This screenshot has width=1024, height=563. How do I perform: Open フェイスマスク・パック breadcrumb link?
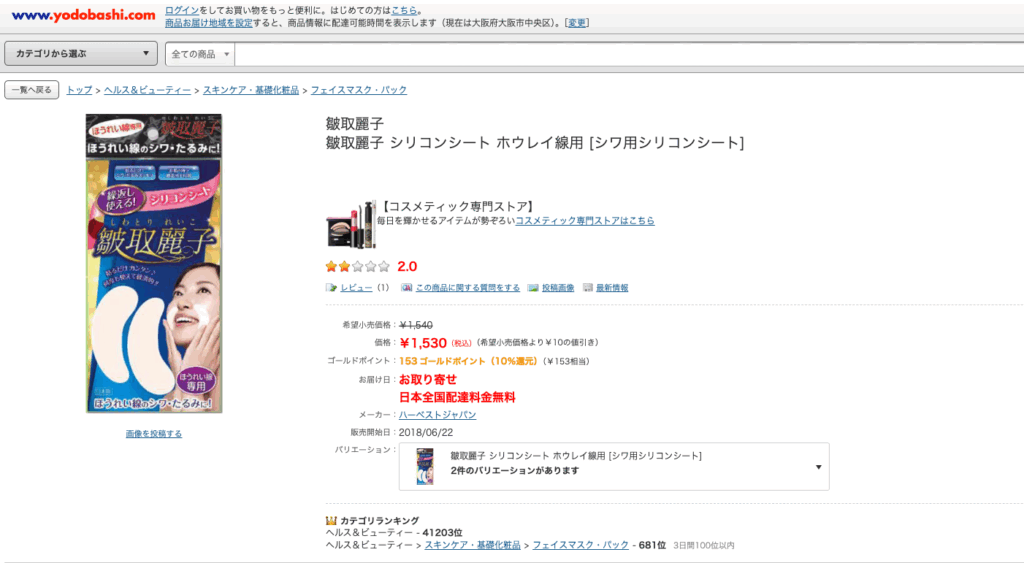[359, 90]
